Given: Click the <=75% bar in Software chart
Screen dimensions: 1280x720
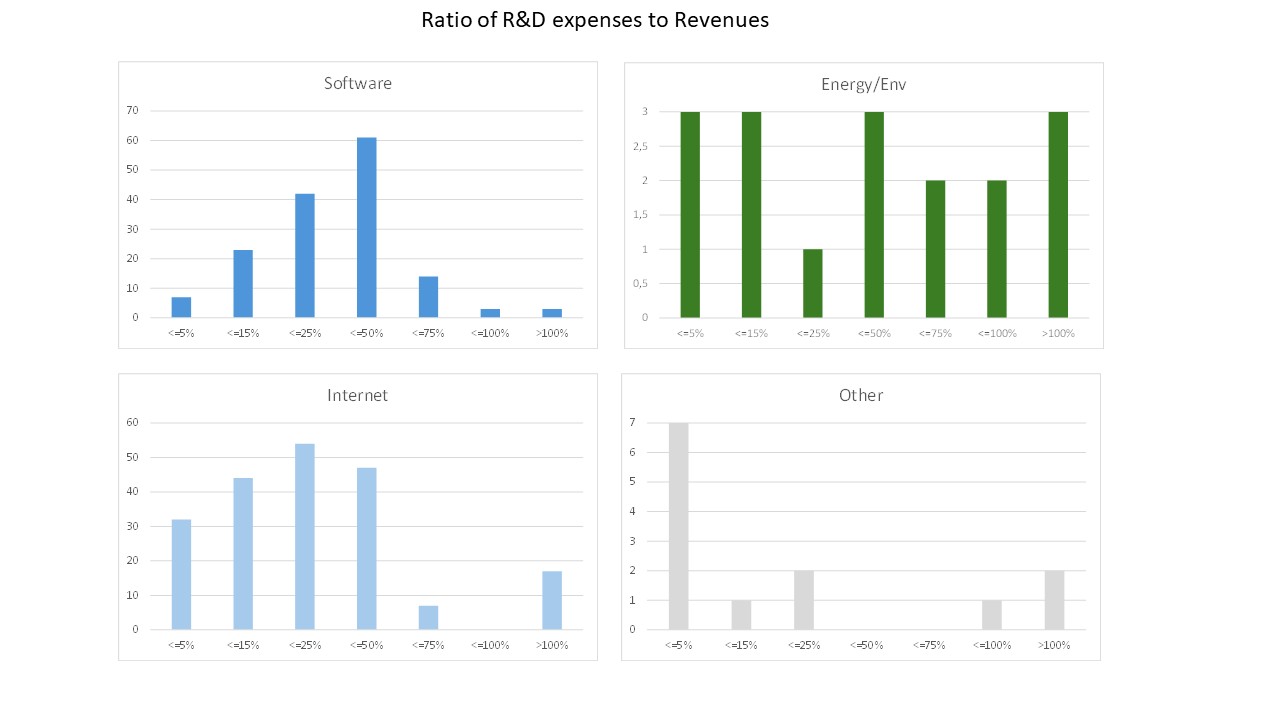Looking at the screenshot, I should coord(428,297).
